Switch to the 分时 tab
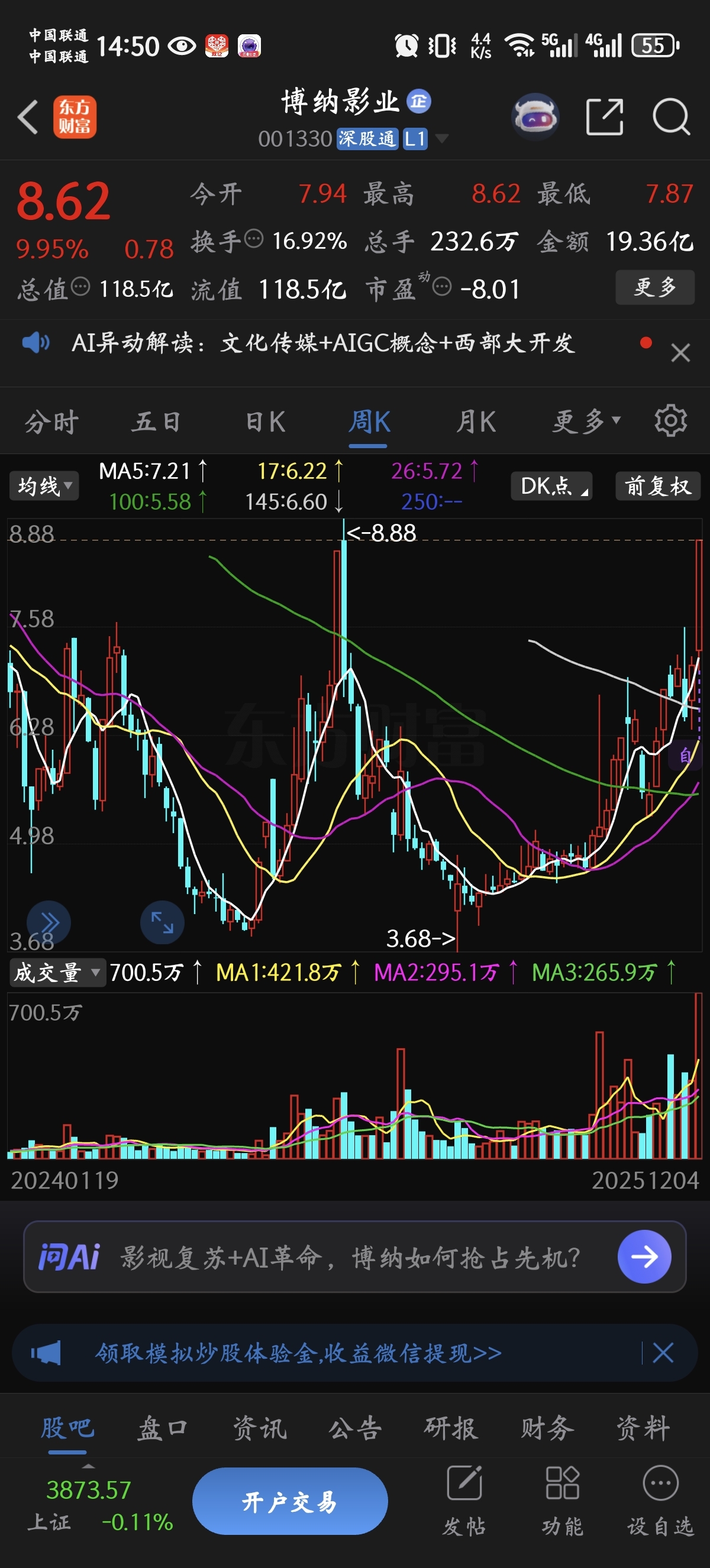The image size is (710, 1568). [x=51, y=421]
